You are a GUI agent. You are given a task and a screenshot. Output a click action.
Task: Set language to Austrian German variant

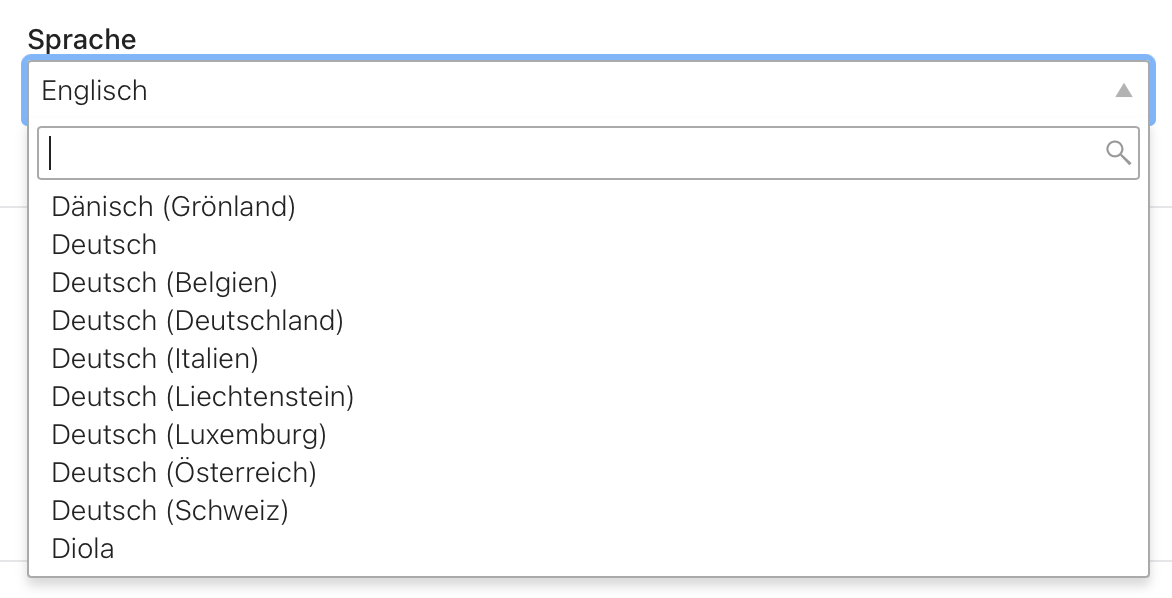(x=588, y=473)
